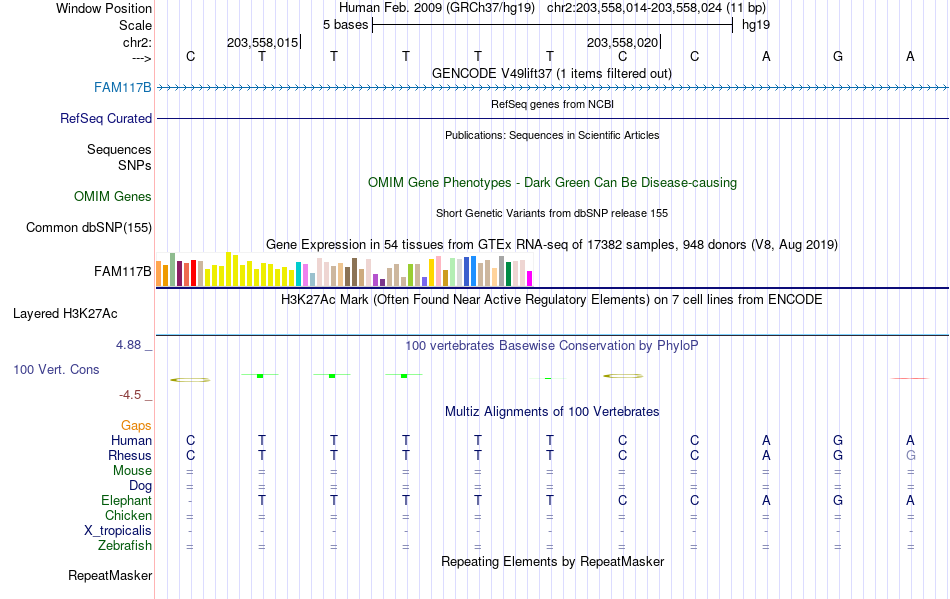The width and height of the screenshot is (950, 599).
Task: Click the red PhyloP mark under the last base
Action: 910,379
